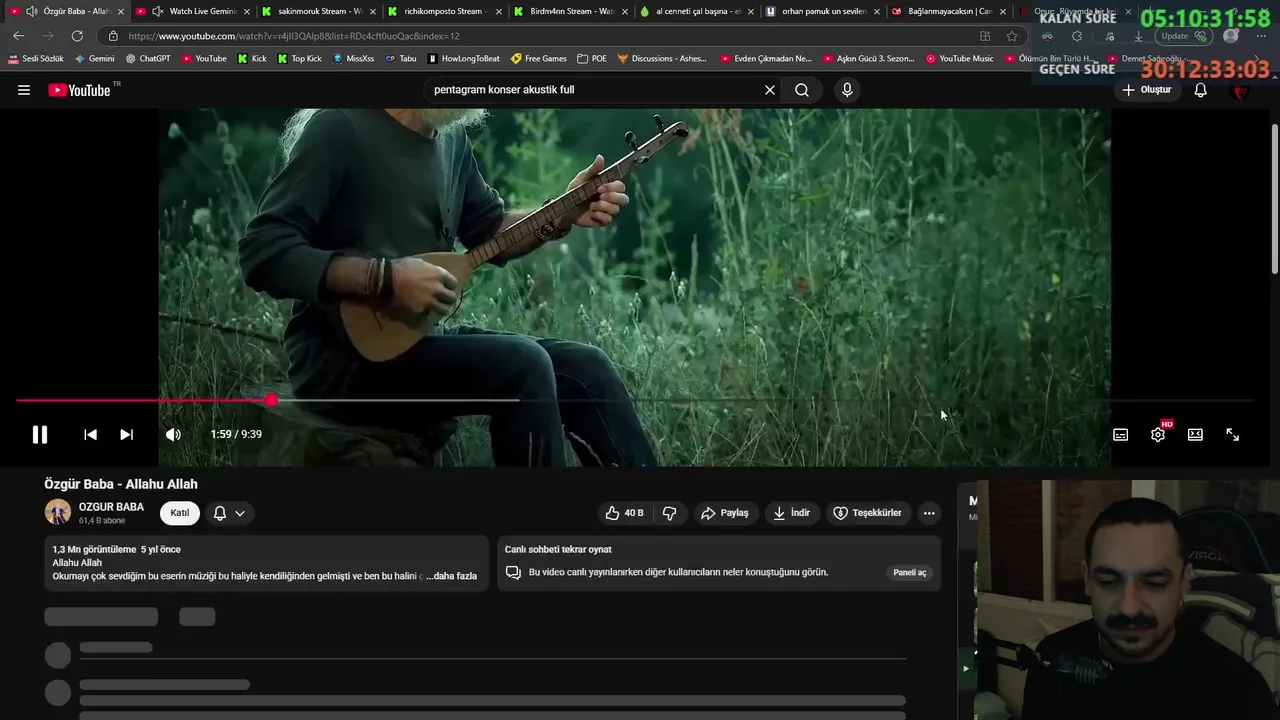Click the page vertical scrollbar
The width and height of the screenshot is (1280, 720).
pyautogui.click(x=1274, y=200)
